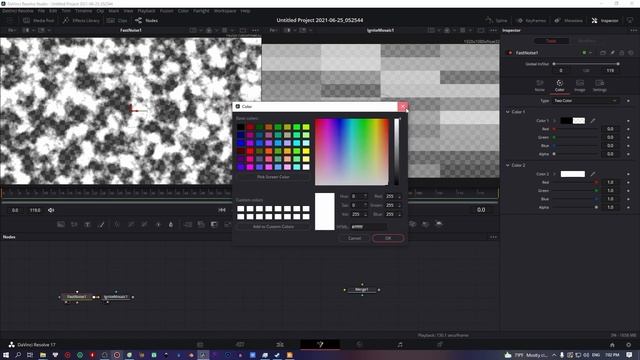This screenshot has height=360, width=640.
Task: Click the vertical brightness value slider
Action: 396,151
